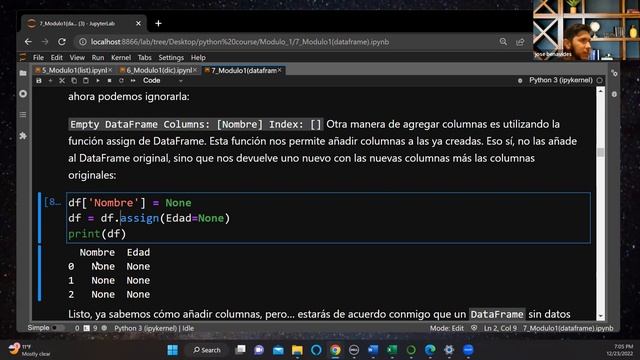Save the notebook with the toolbar icon

(39, 81)
